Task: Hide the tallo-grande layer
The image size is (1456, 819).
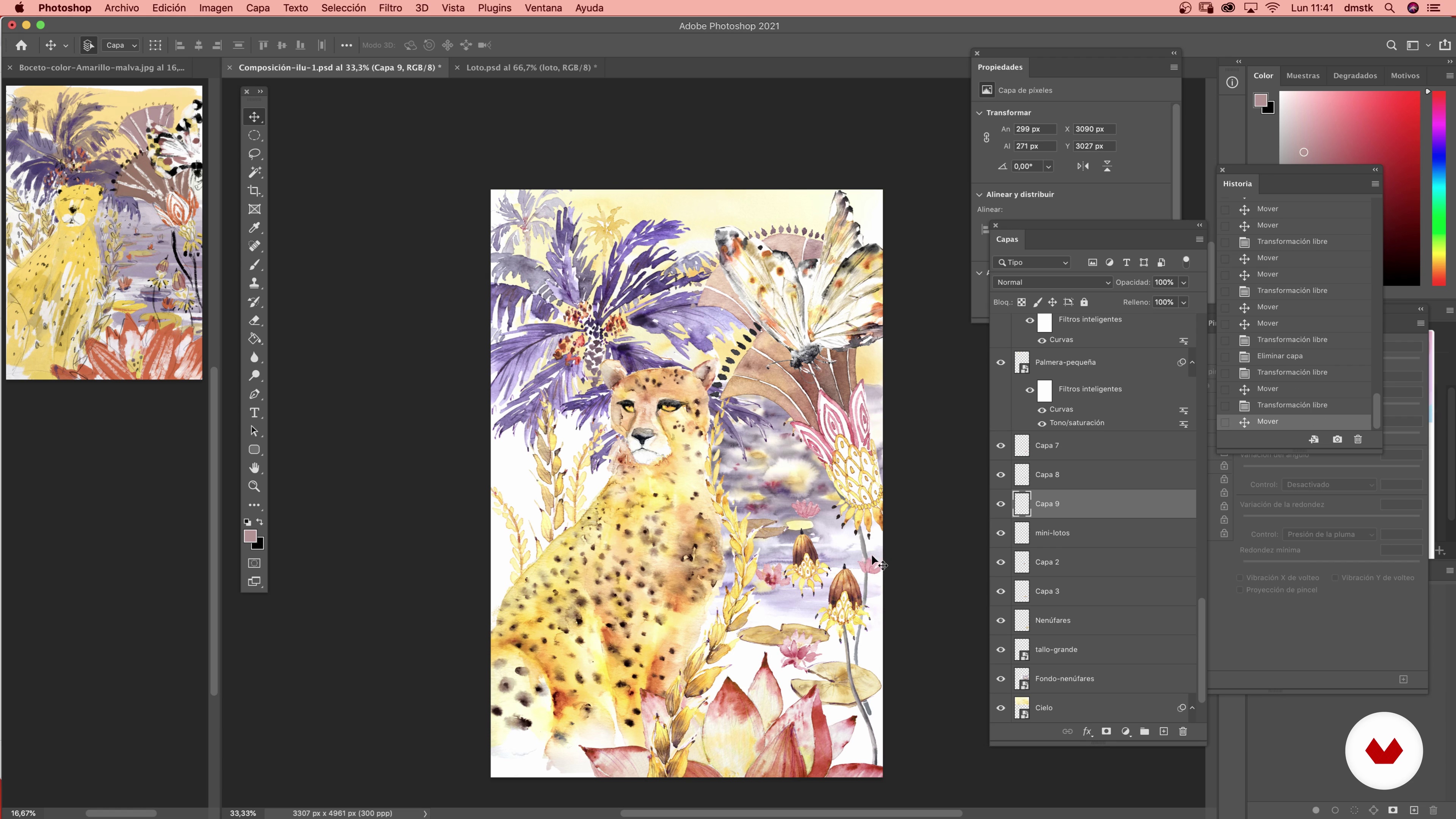Action: point(1001,650)
